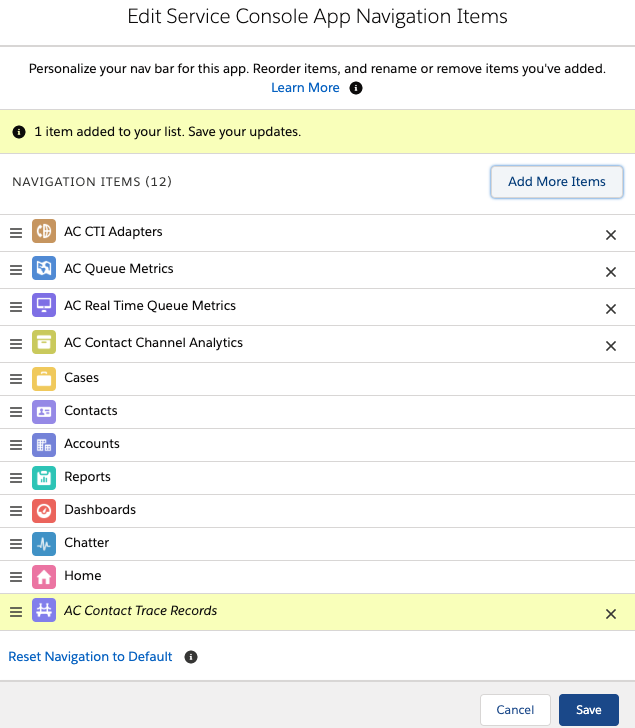
Task: Open Add More Items
Action: (x=557, y=182)
